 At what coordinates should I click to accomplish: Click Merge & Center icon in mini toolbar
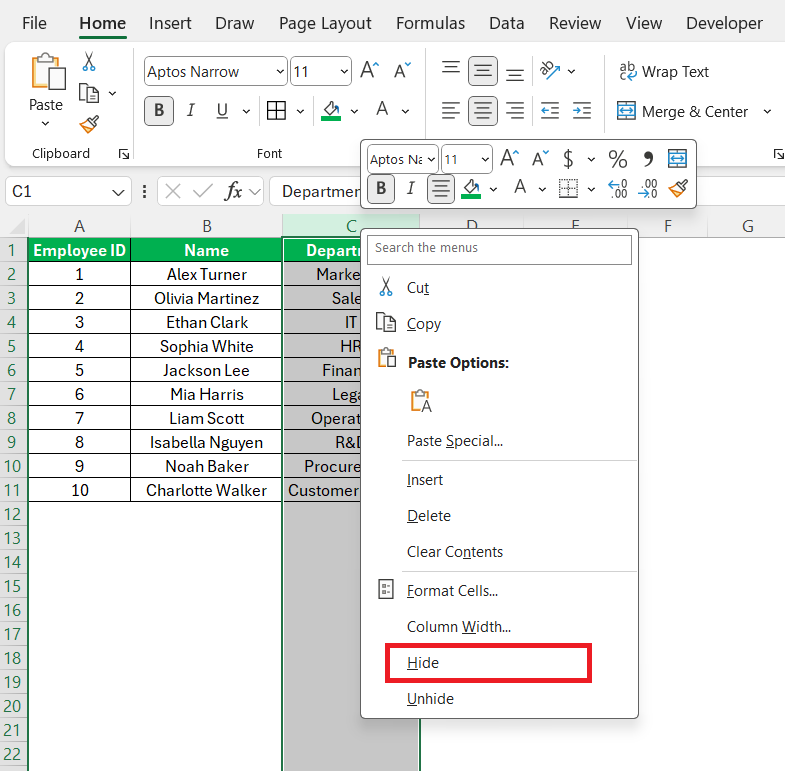coord(677,159)
